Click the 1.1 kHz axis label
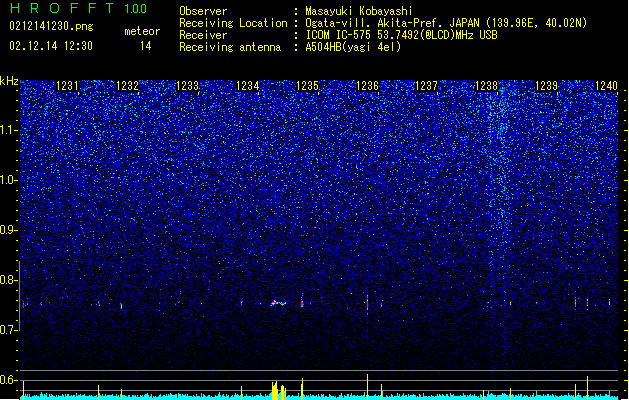The height and width of the screenshot is (400, 629). pos(9,130)
